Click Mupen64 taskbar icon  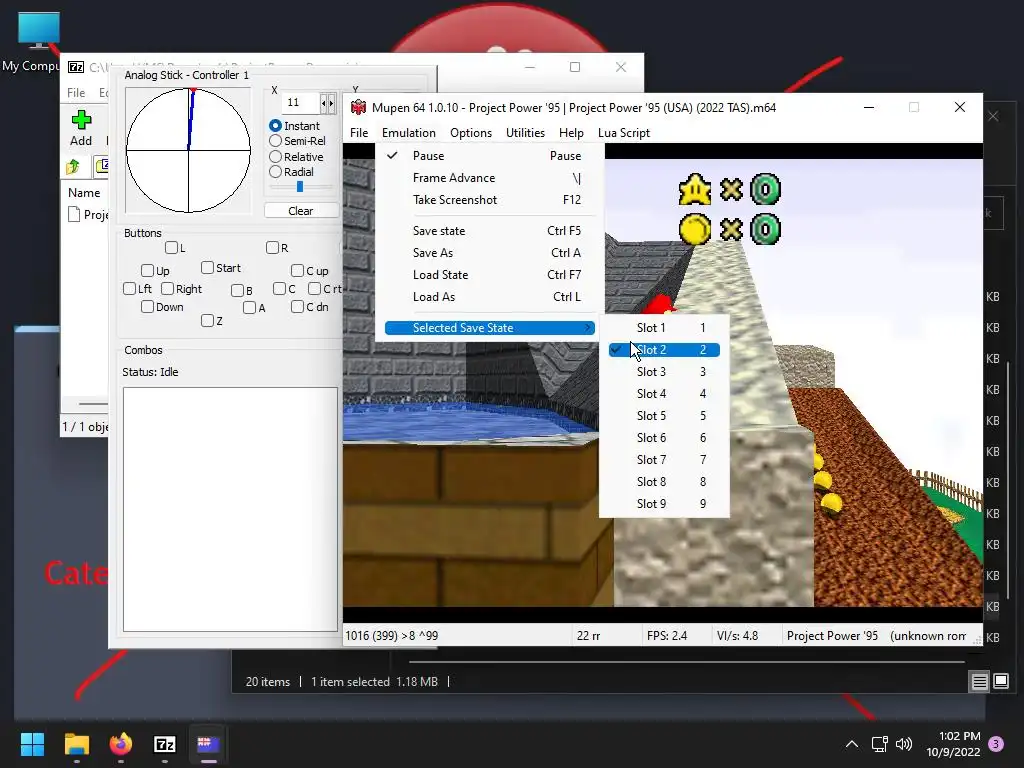pyautogui.click(x=208, y=744)
